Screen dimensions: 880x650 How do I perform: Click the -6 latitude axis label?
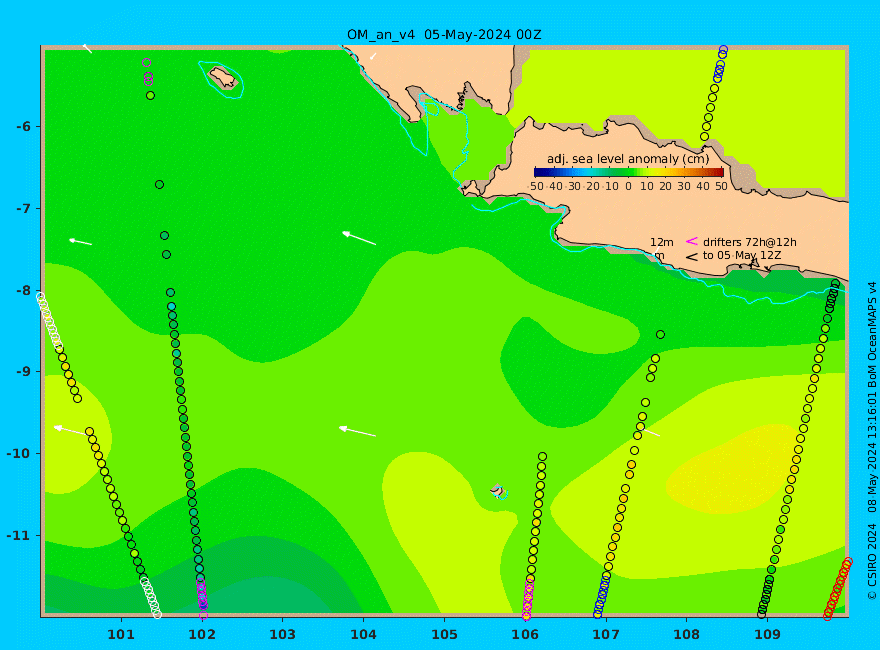point(23,126)
